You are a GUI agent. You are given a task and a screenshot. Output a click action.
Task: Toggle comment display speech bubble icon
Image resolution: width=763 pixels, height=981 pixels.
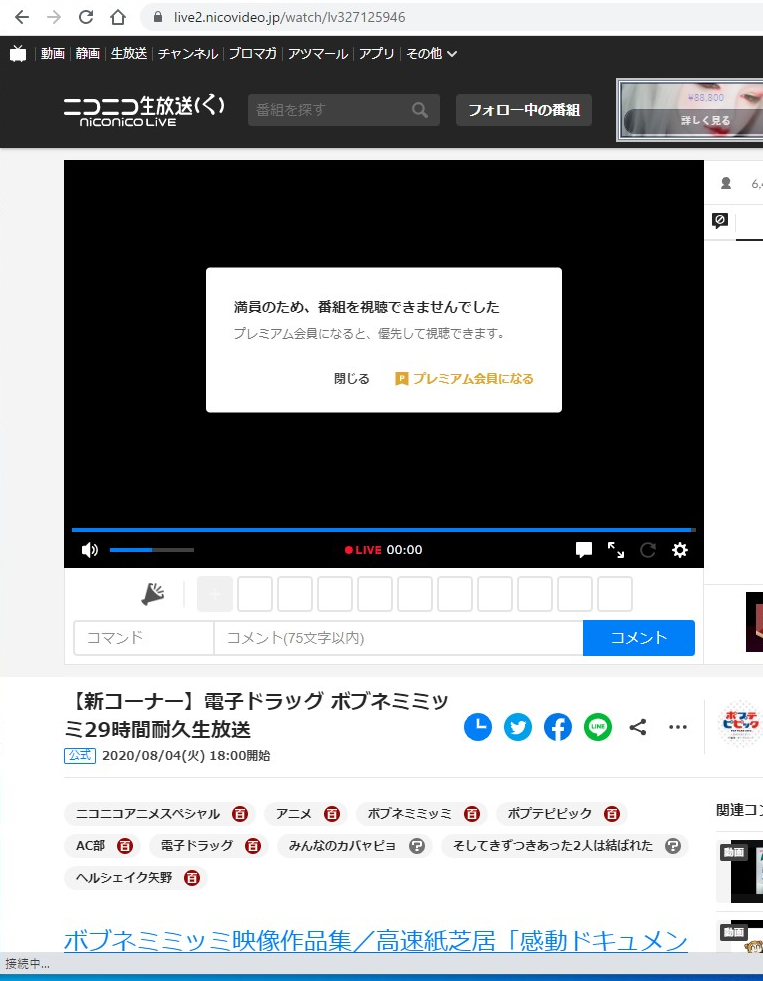coord(584,550)
